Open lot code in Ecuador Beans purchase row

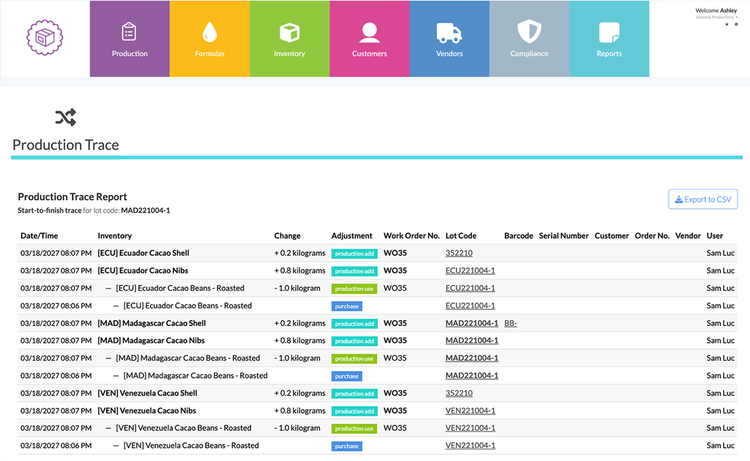click(x=470, y=306)
